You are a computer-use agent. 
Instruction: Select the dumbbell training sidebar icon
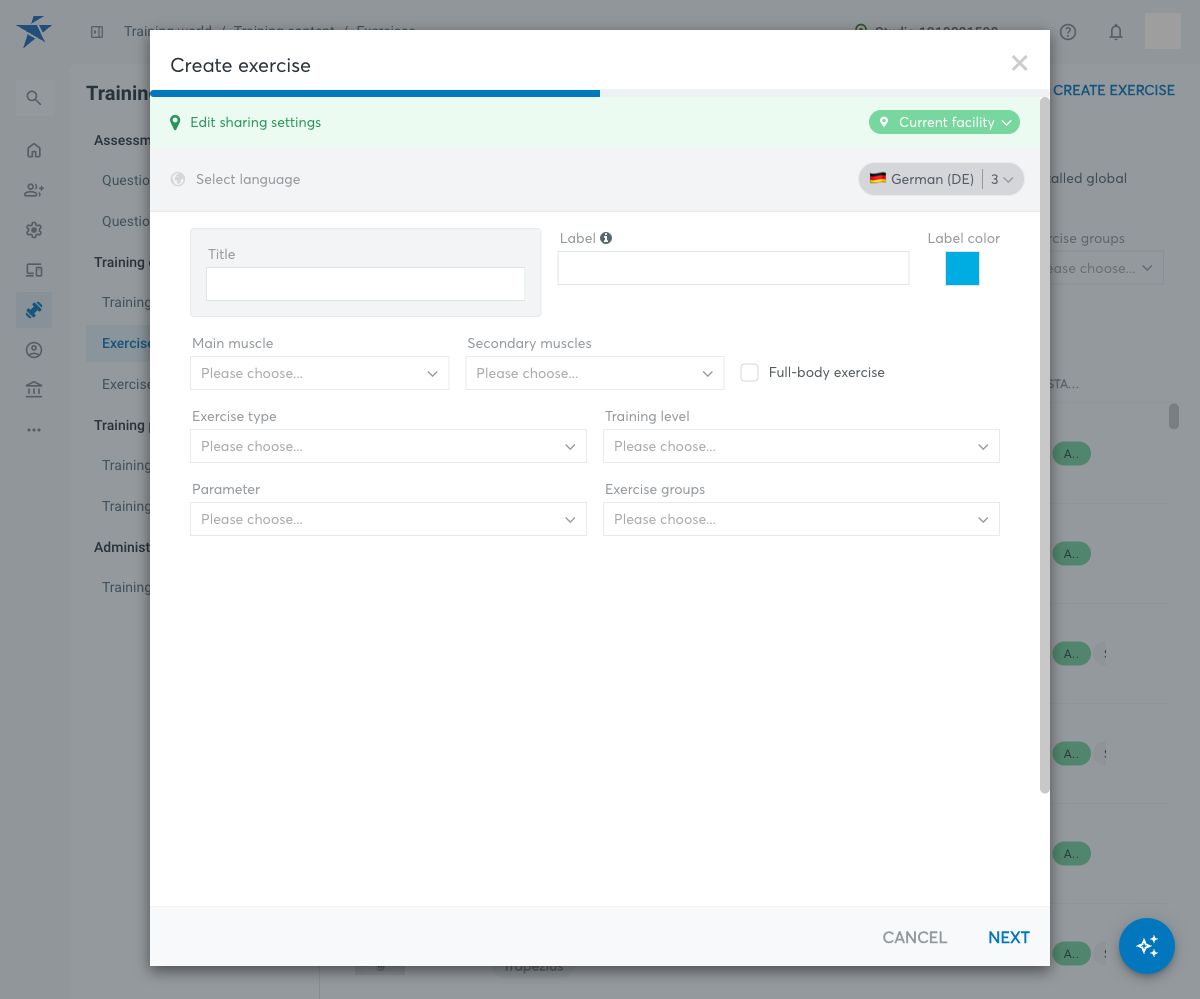pos(34,310)
